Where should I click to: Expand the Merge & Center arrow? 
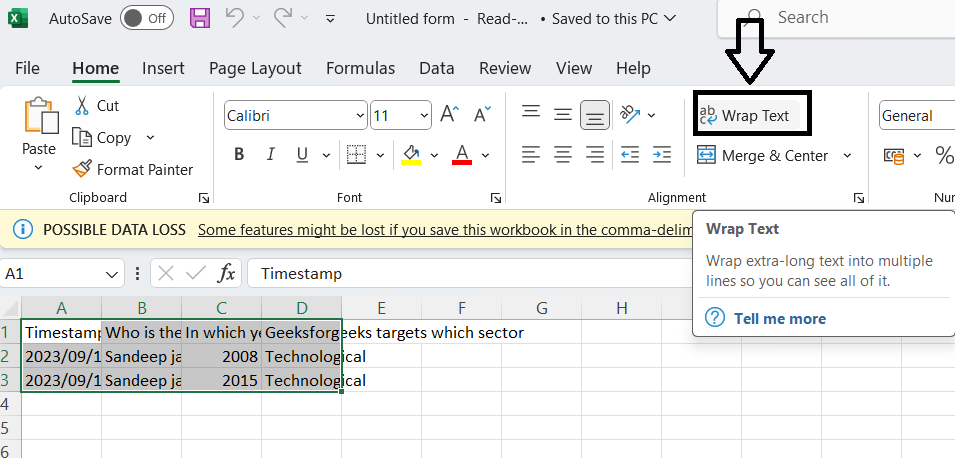(847, 156)
